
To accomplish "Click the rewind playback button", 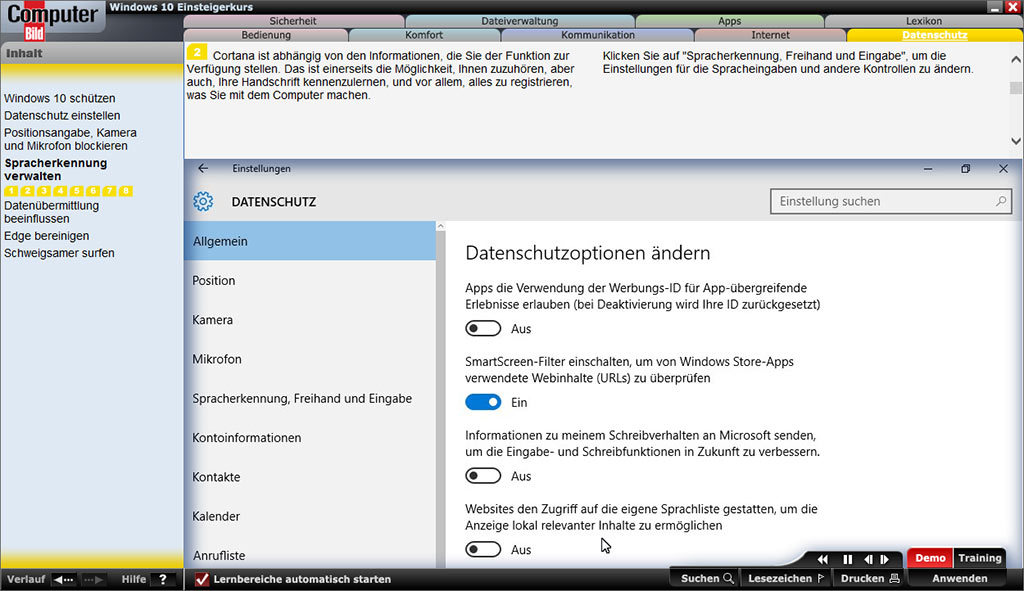I will click(x=822, y=559).
